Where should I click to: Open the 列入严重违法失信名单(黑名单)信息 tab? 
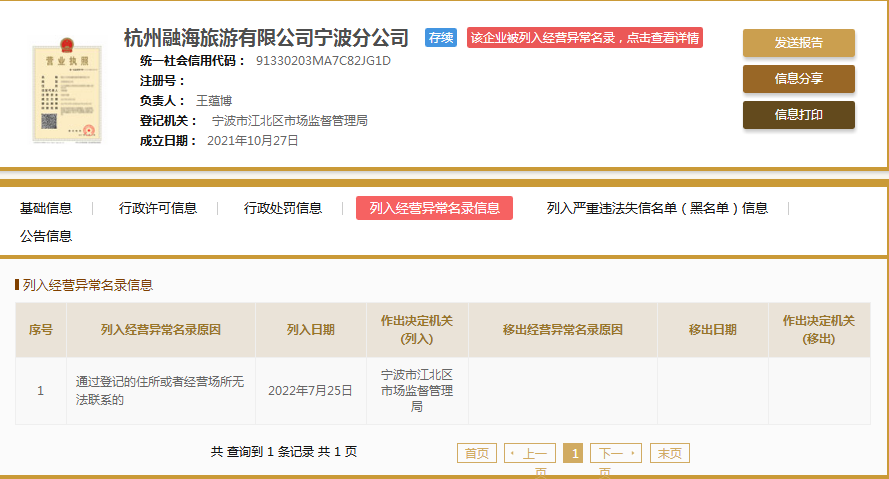[x=657, y=208]
